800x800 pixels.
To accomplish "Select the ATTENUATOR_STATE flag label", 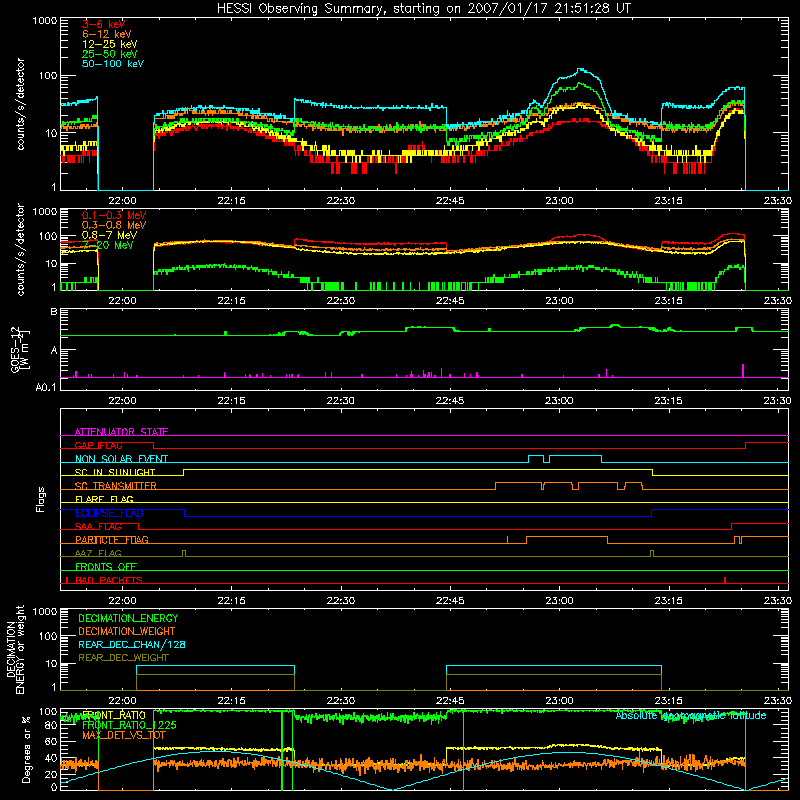I will coord(121,432).
